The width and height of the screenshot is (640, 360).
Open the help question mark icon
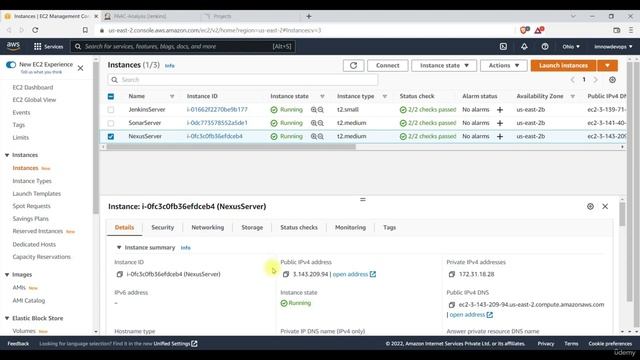coord(545,47)
